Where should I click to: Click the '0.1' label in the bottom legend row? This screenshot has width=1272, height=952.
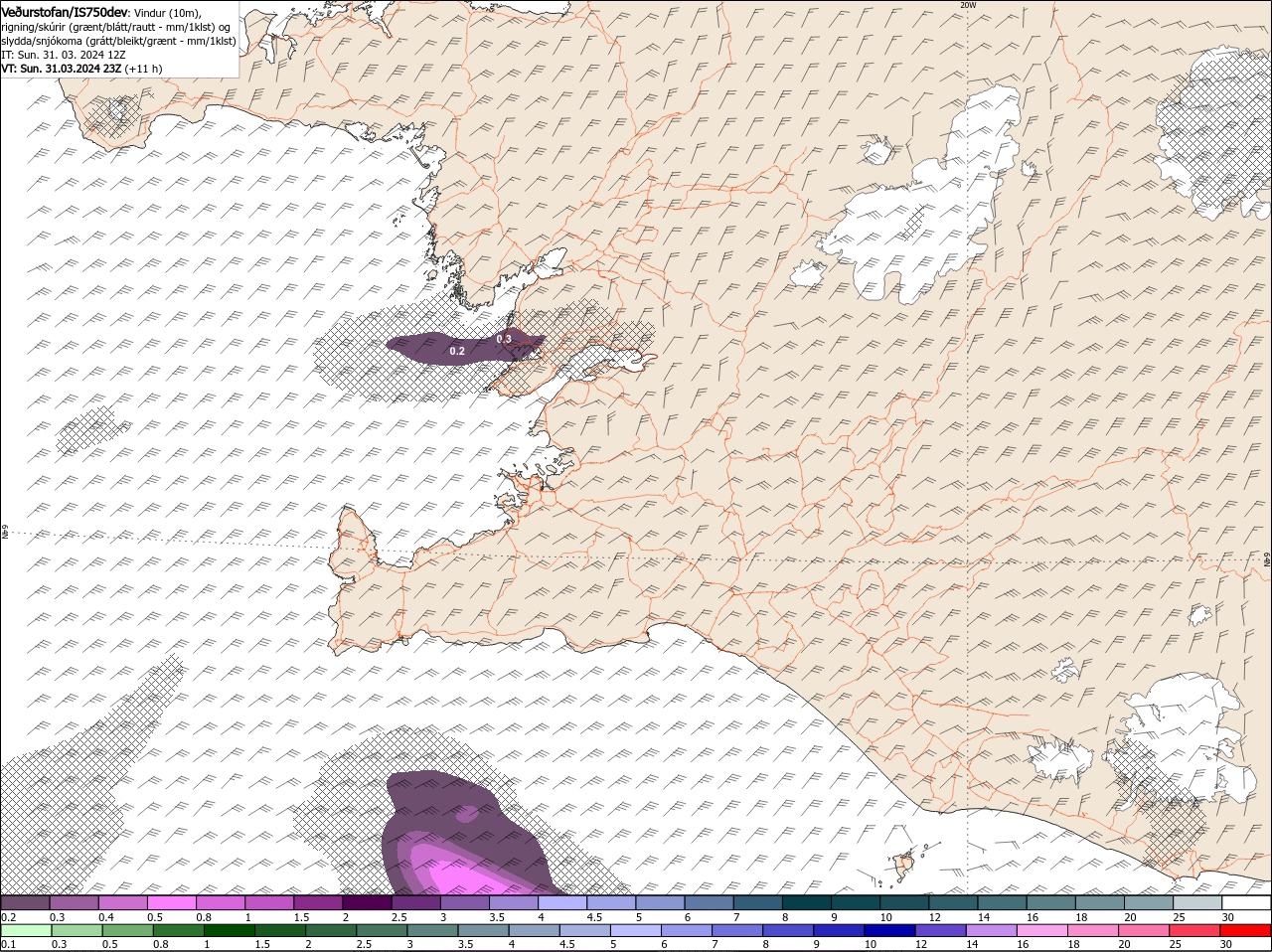8,944
